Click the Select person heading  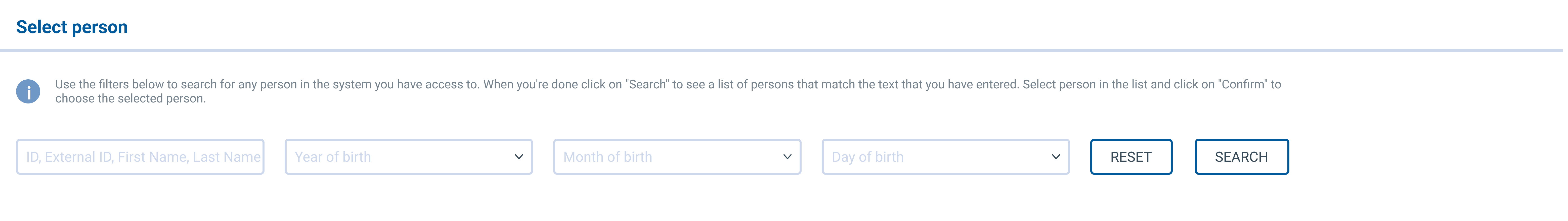pyautogui.click(x=72, y=27)
